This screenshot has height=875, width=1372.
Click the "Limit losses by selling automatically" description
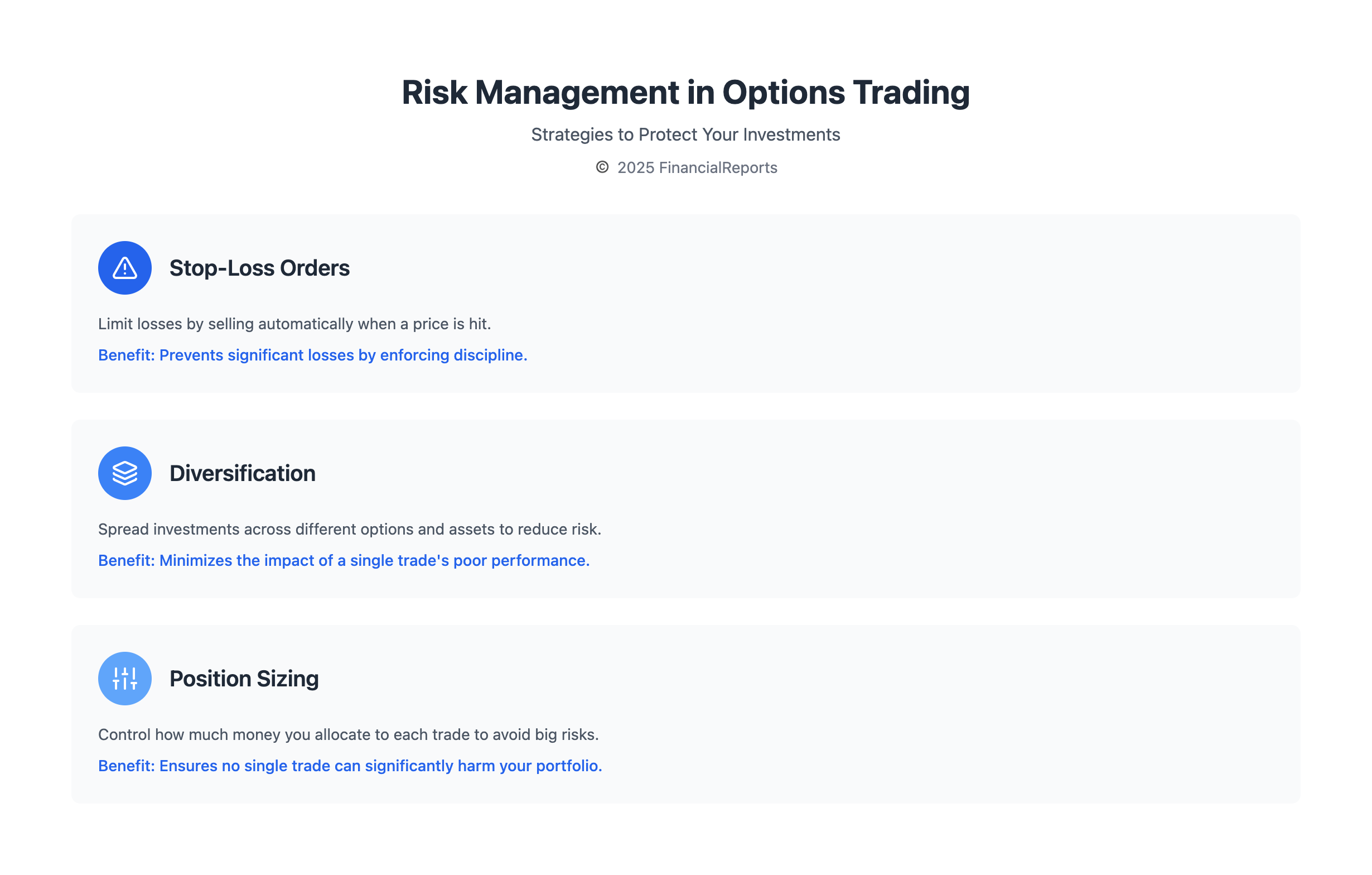(294, 324)
